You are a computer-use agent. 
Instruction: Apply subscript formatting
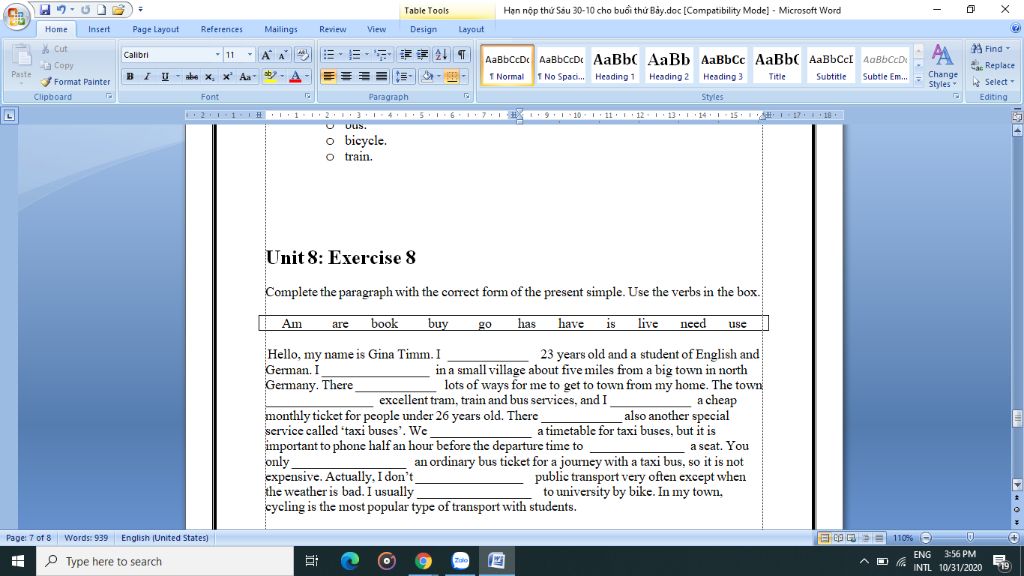click(209, 77)
